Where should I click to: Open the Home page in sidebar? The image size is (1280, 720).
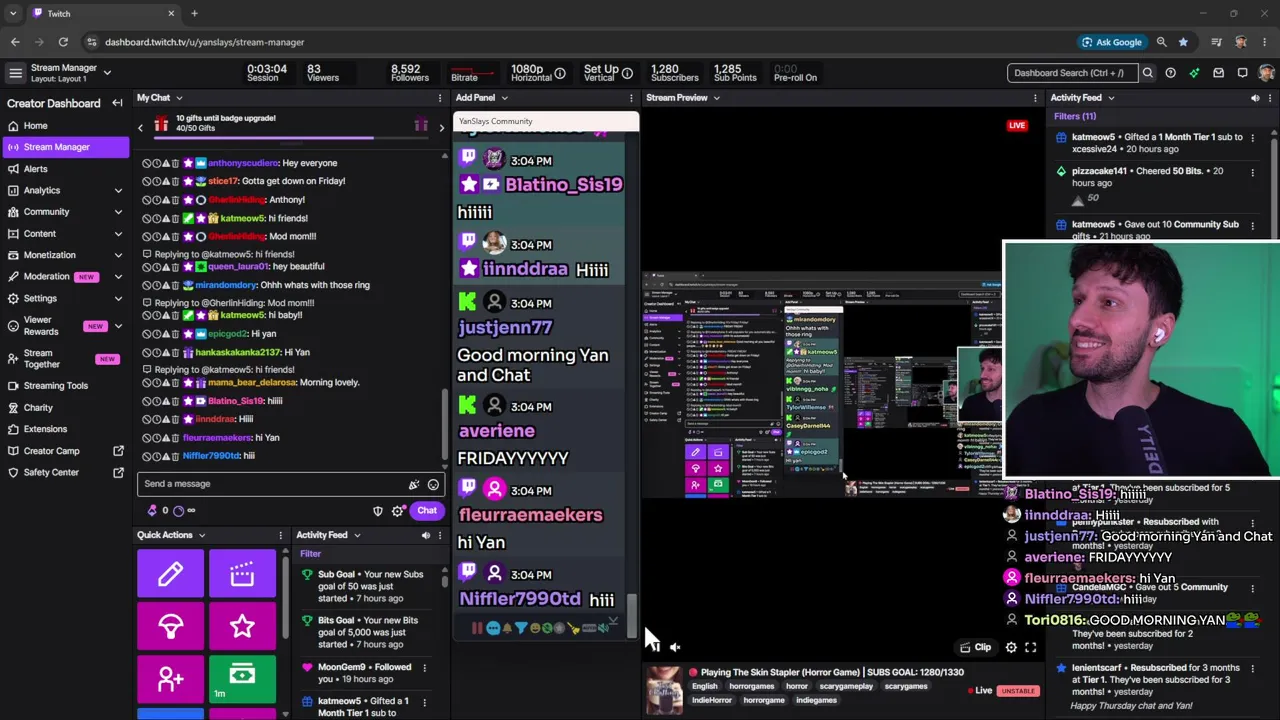65,126
